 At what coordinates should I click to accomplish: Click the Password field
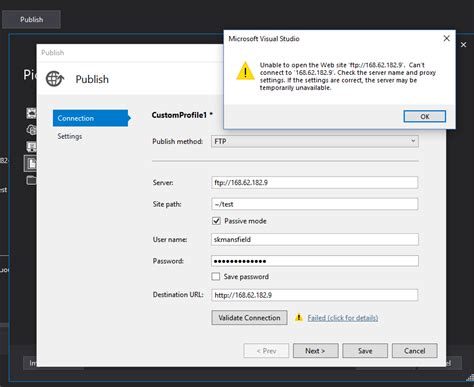(315, 261)
